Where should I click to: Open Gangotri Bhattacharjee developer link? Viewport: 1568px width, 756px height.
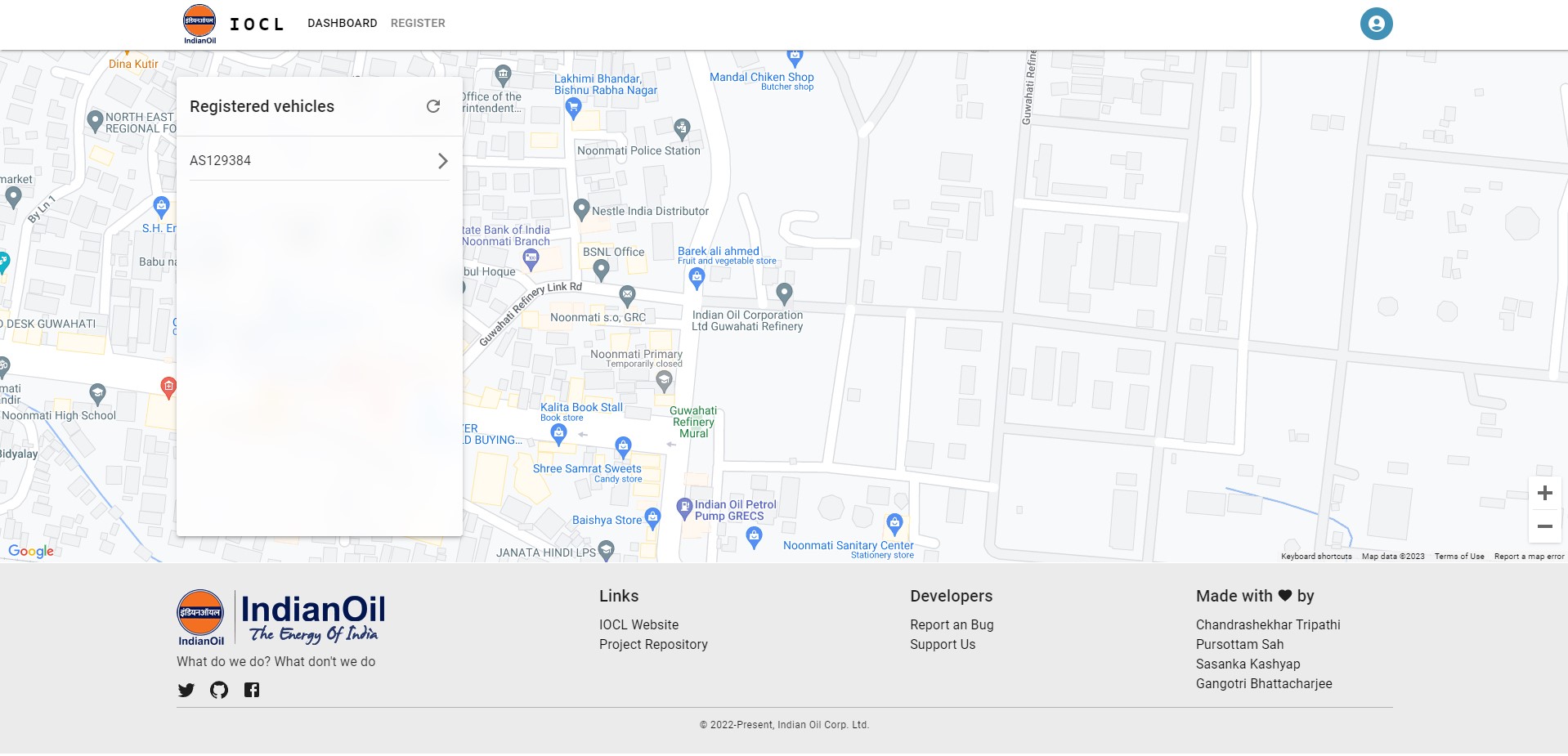pos(1264,683)
